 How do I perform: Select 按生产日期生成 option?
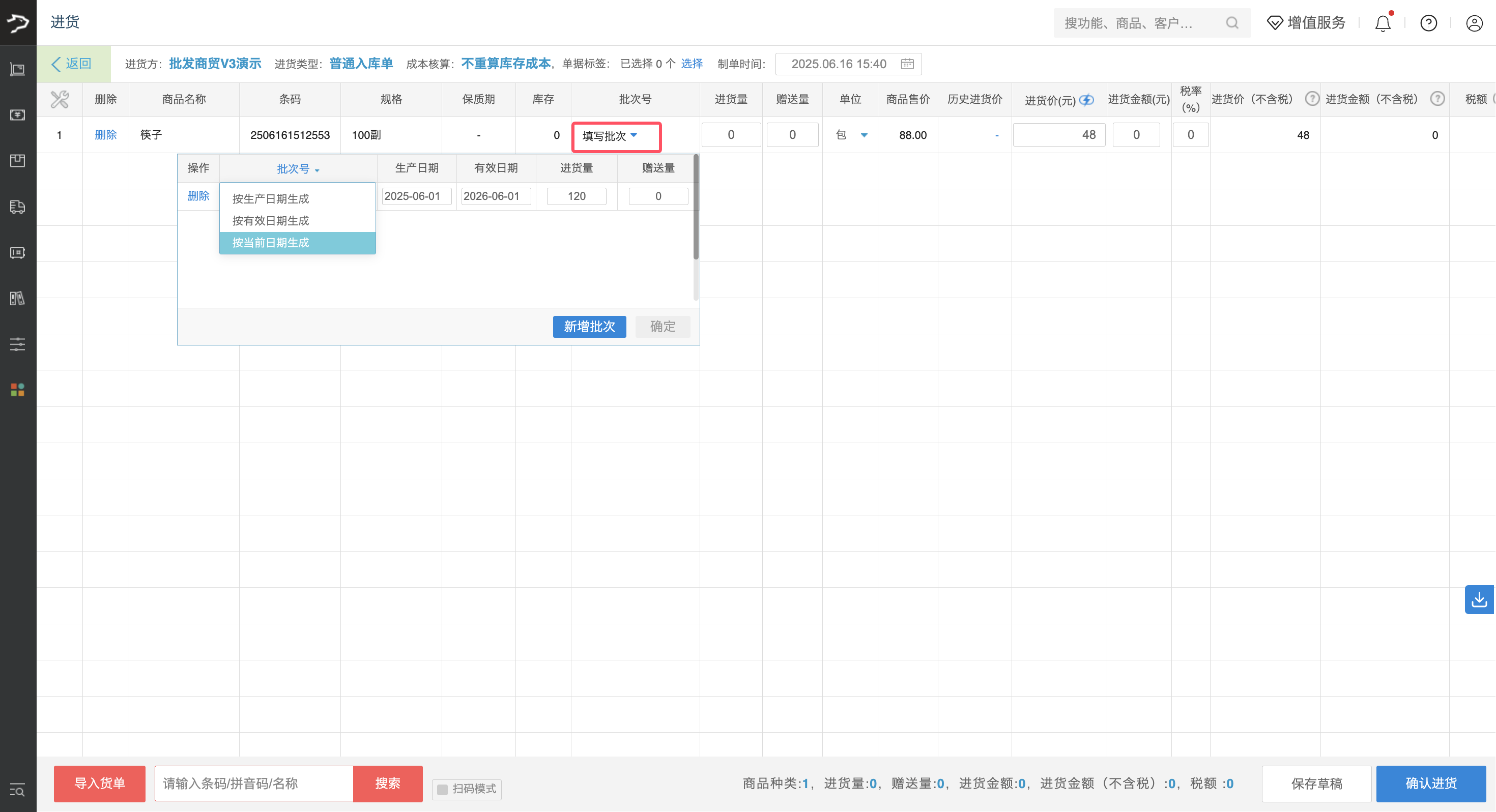pyautogui.click(x=297, y=198)
